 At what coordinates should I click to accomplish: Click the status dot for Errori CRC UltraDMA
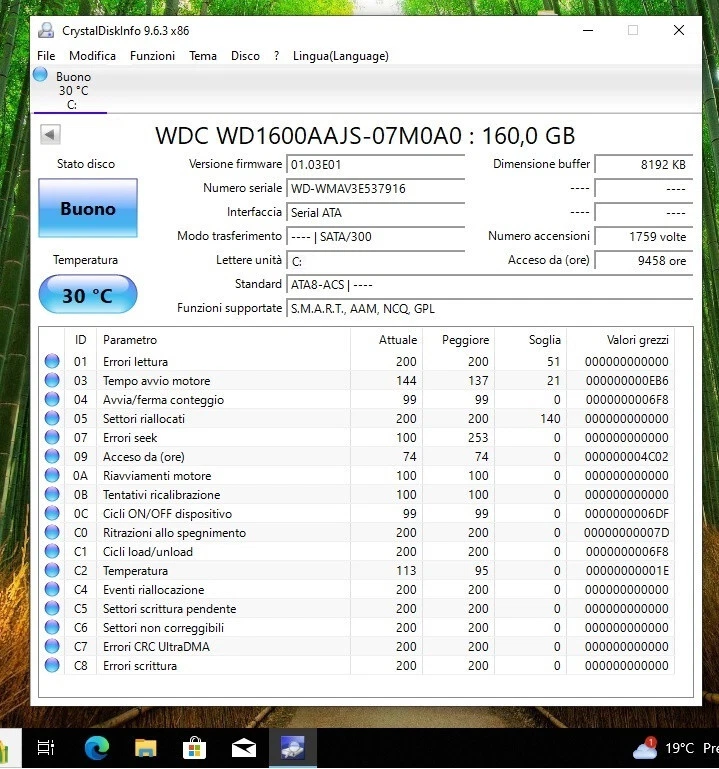[52, 646]
